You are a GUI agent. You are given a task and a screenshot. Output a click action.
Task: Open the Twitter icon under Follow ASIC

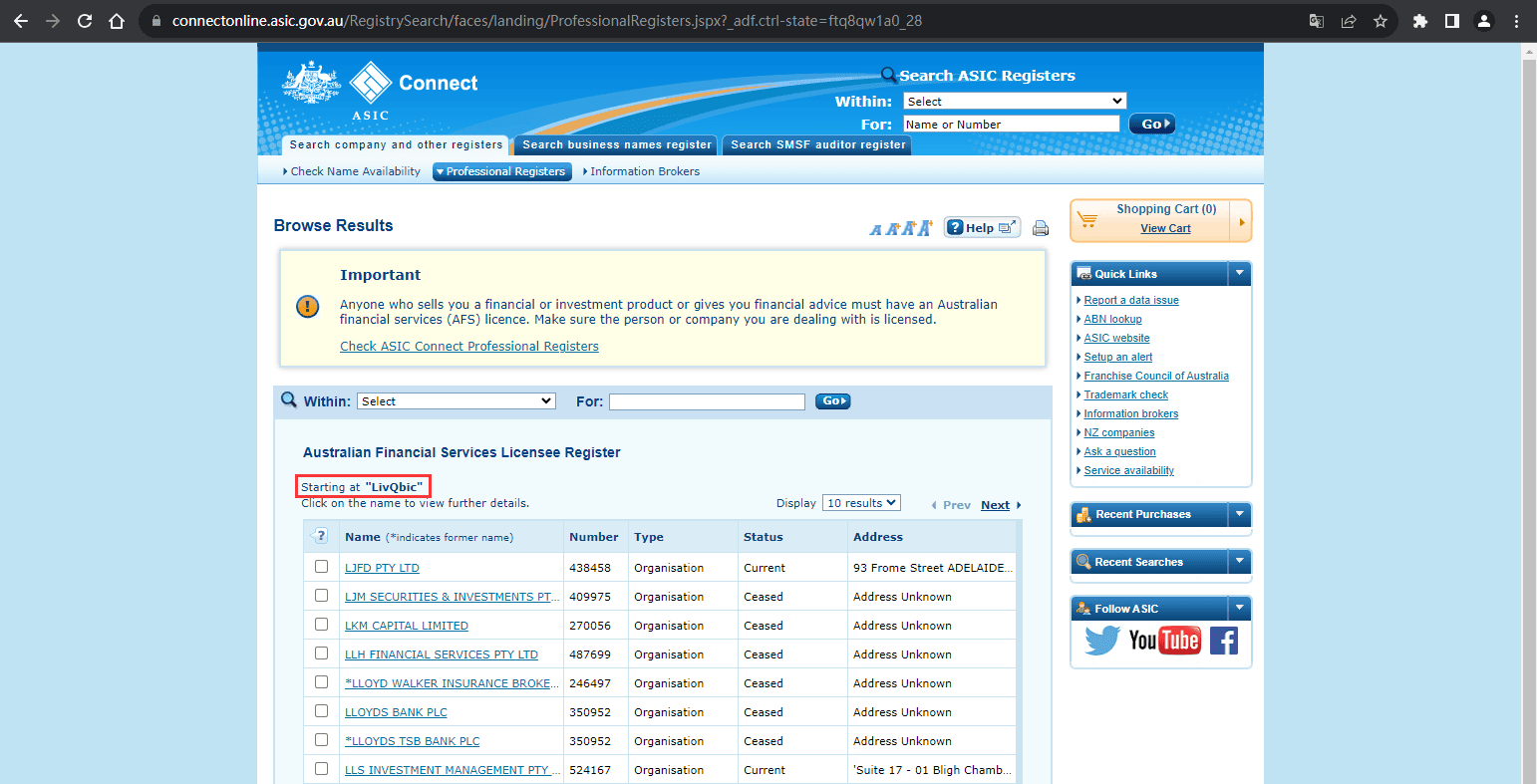click(1102, 641)
